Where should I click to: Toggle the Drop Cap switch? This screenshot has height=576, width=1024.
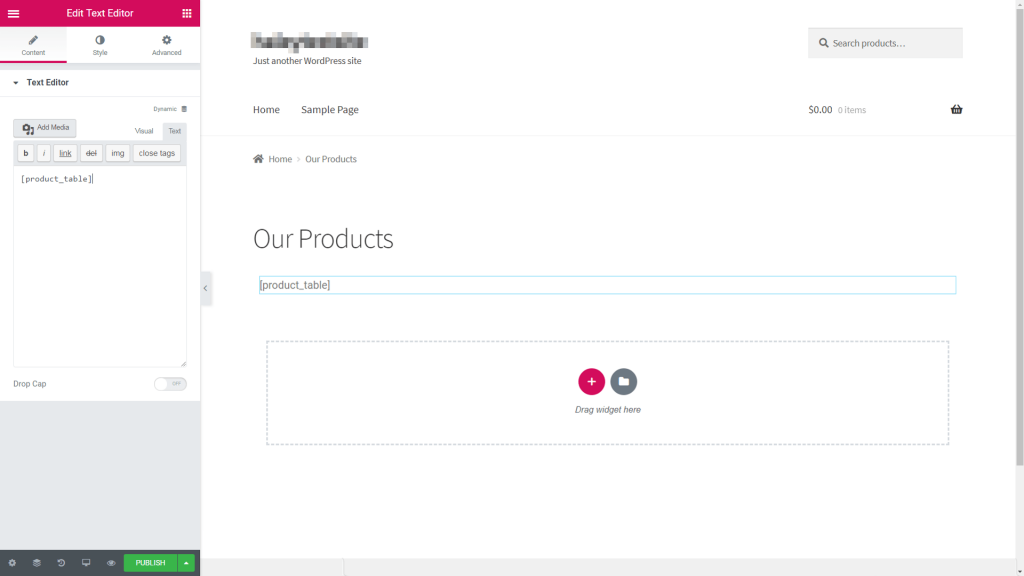click(x=170, y=384)
